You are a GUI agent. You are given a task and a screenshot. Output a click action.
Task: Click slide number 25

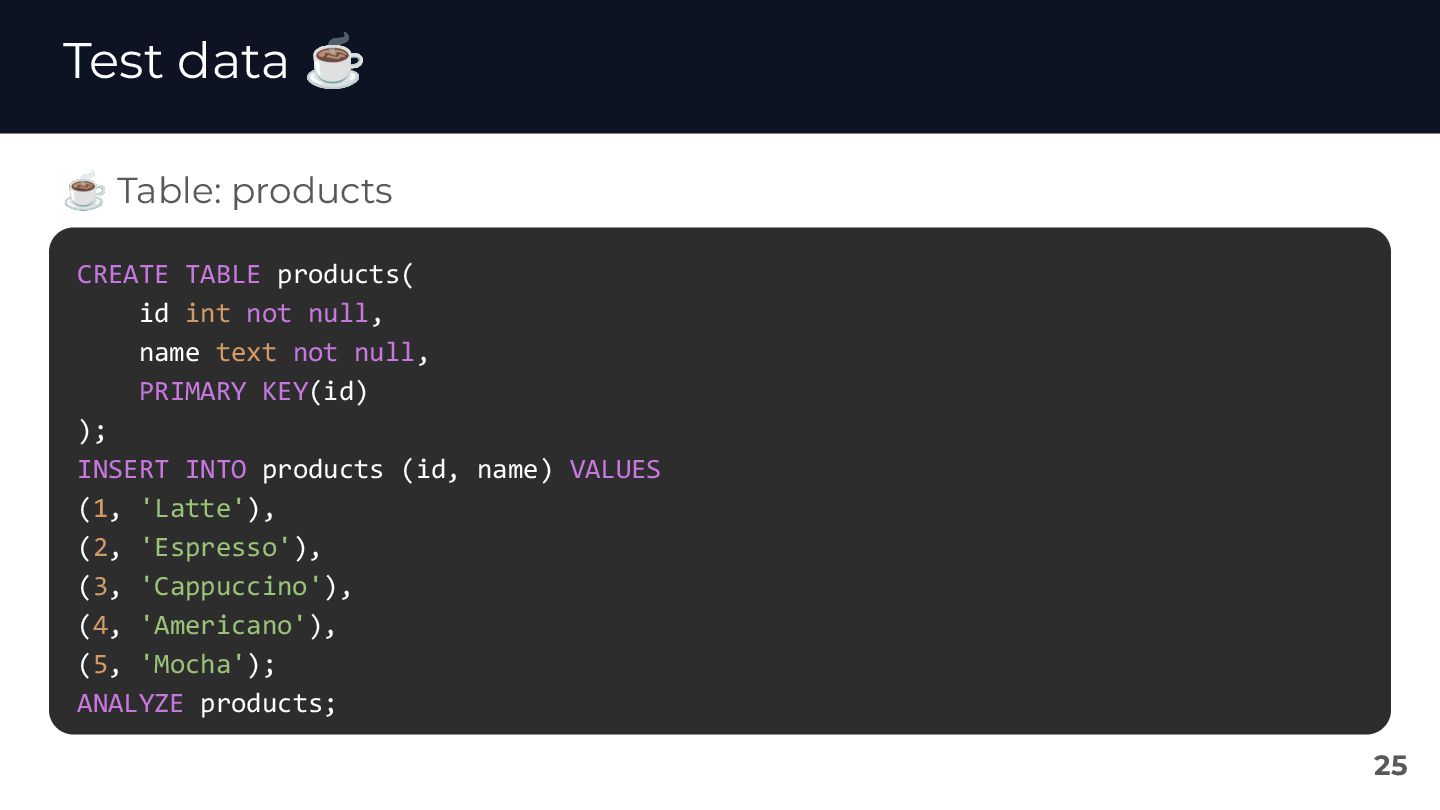pos(1390,766)
